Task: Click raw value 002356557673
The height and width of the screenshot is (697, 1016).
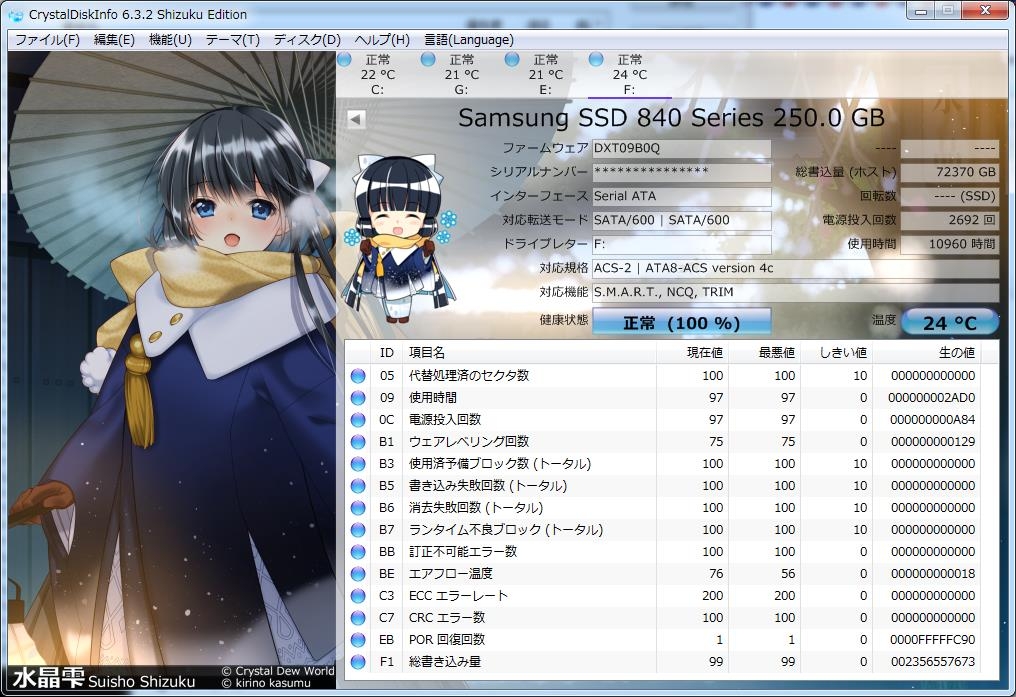Action: (x=933, y=662)
